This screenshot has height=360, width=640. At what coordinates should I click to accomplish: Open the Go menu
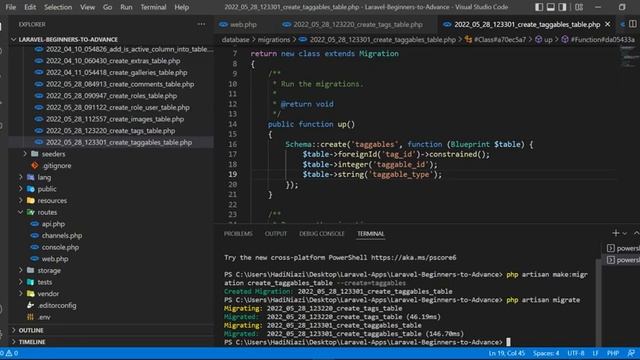pyautogui.click(x=107, y=7)
